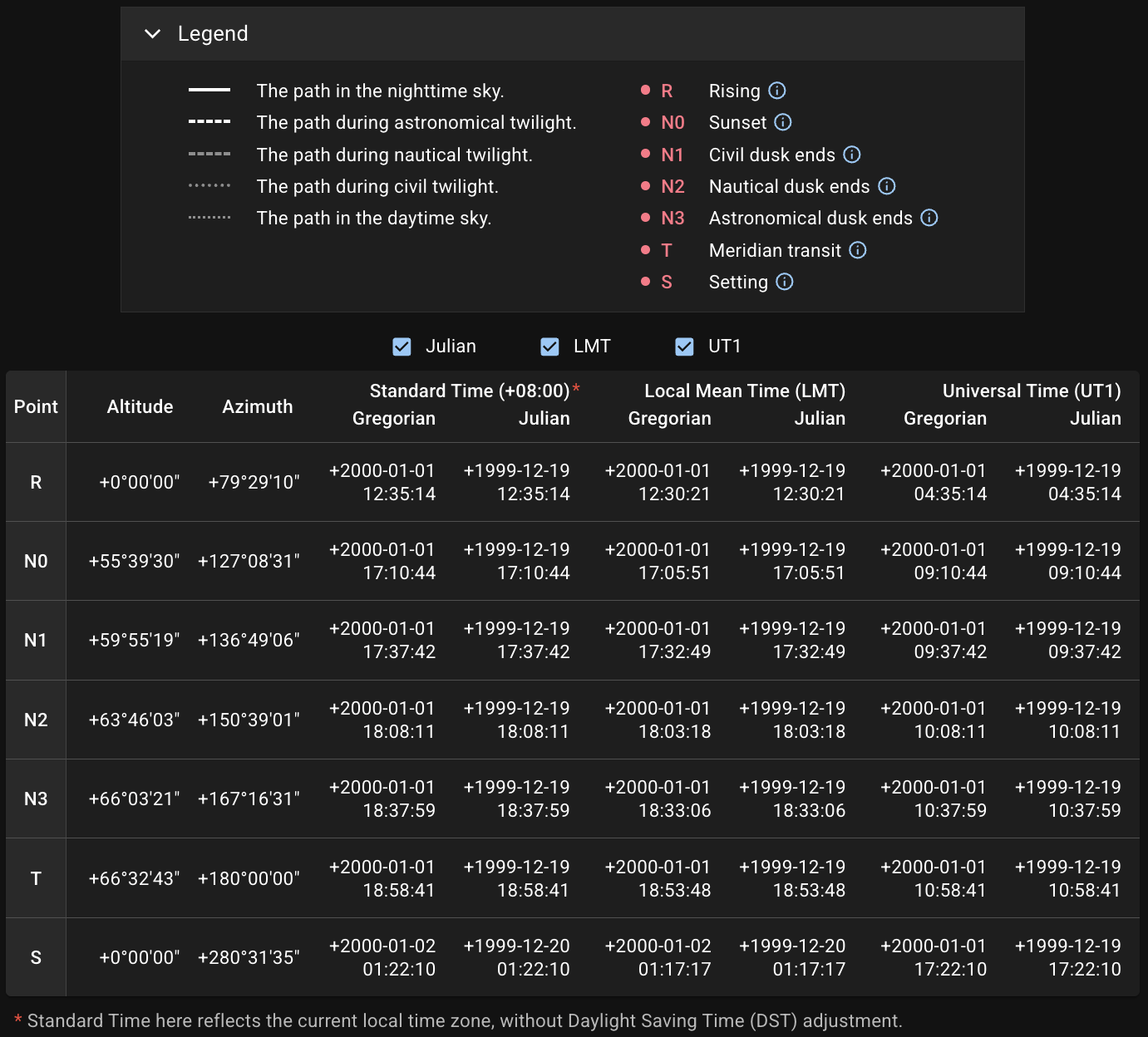Viewport: 1148px width, 1037px height.
Task: Click the red dot marker for R
Action: click(646, 90)
